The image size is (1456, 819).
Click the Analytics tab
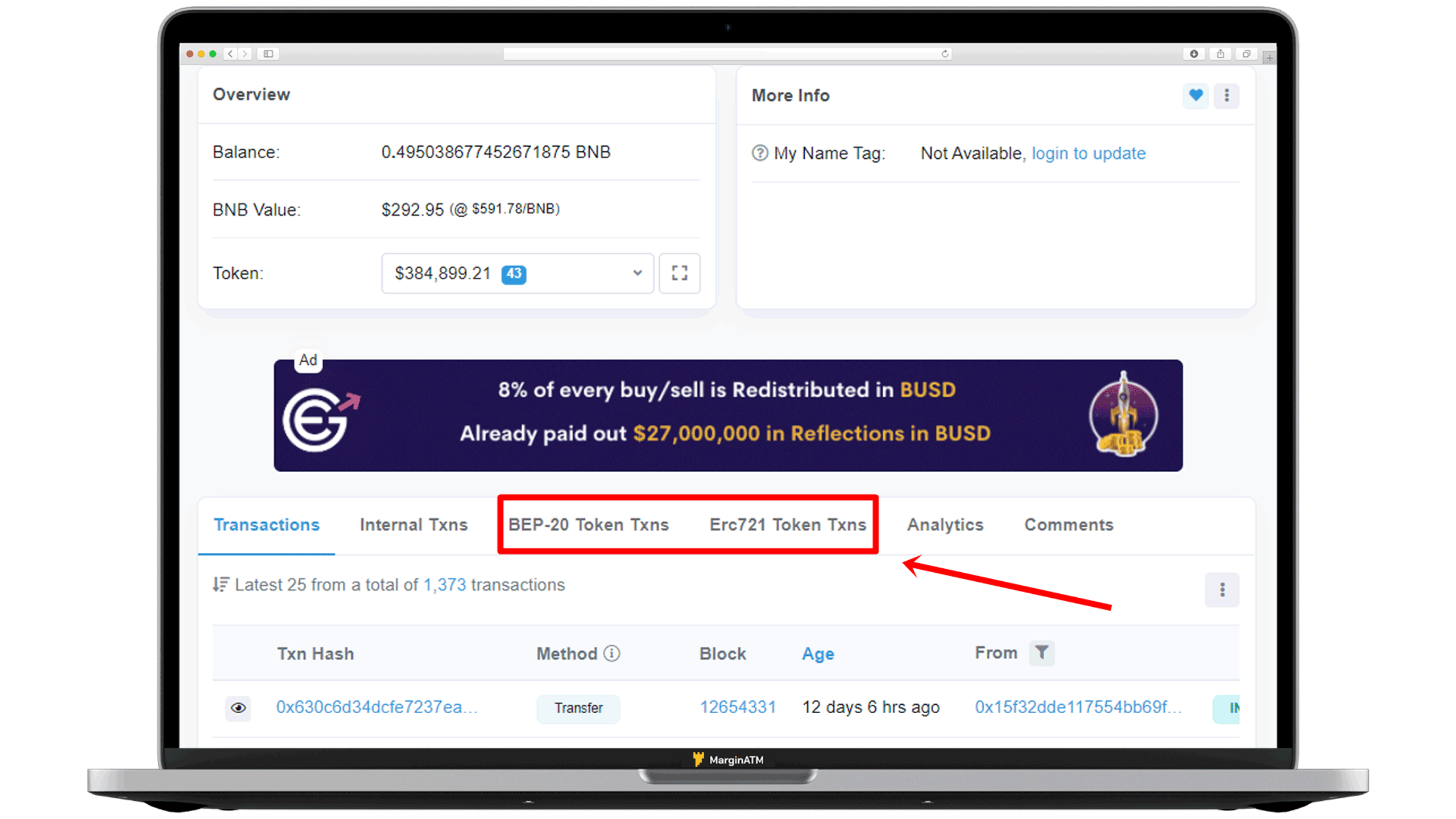(945, 524)
